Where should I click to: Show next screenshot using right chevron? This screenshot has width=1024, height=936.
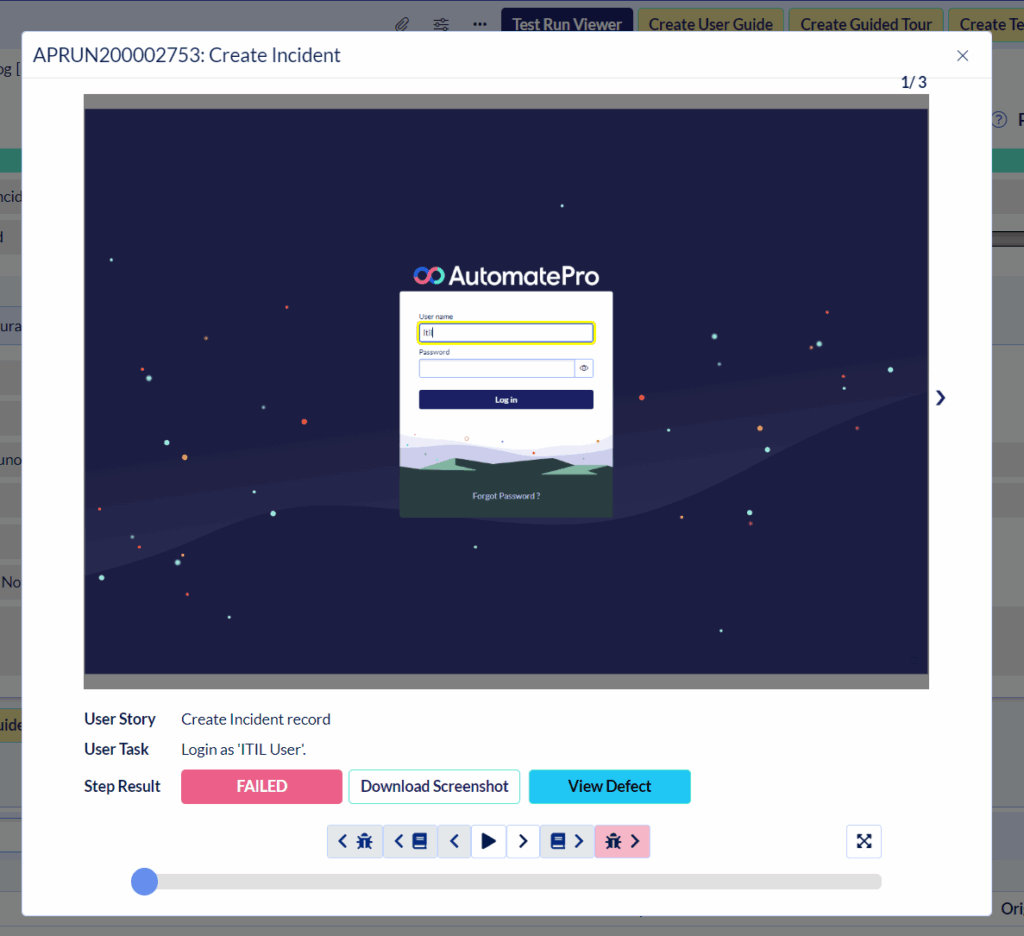[940, 398]
